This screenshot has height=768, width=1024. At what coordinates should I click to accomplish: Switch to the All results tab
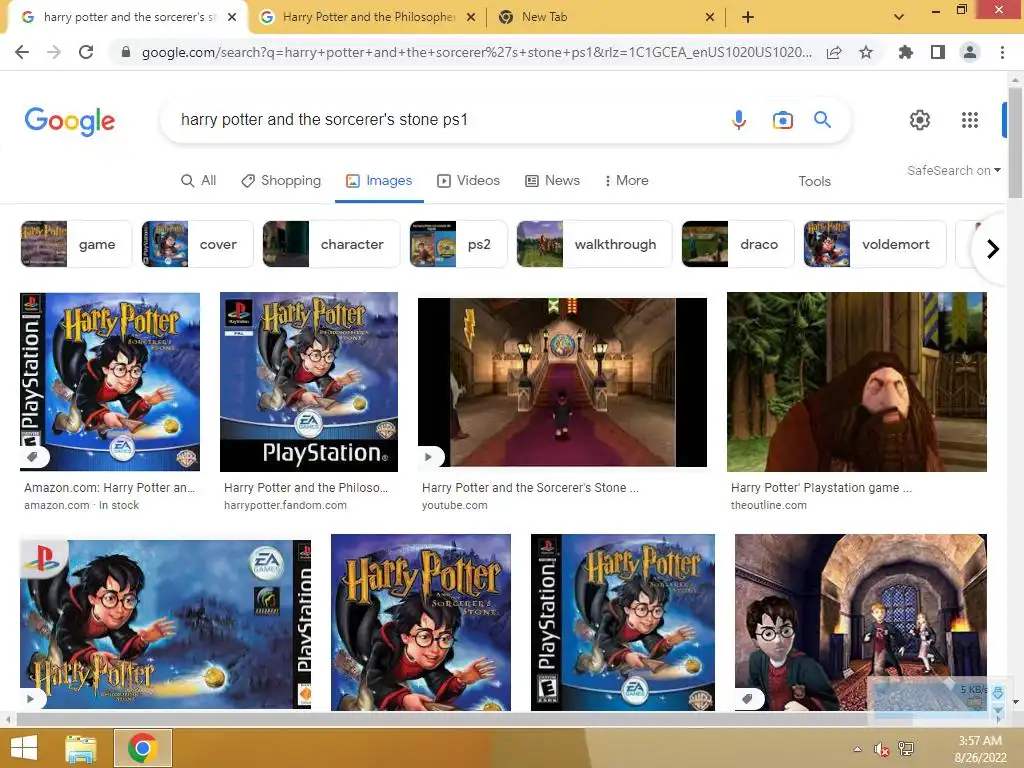199,180
